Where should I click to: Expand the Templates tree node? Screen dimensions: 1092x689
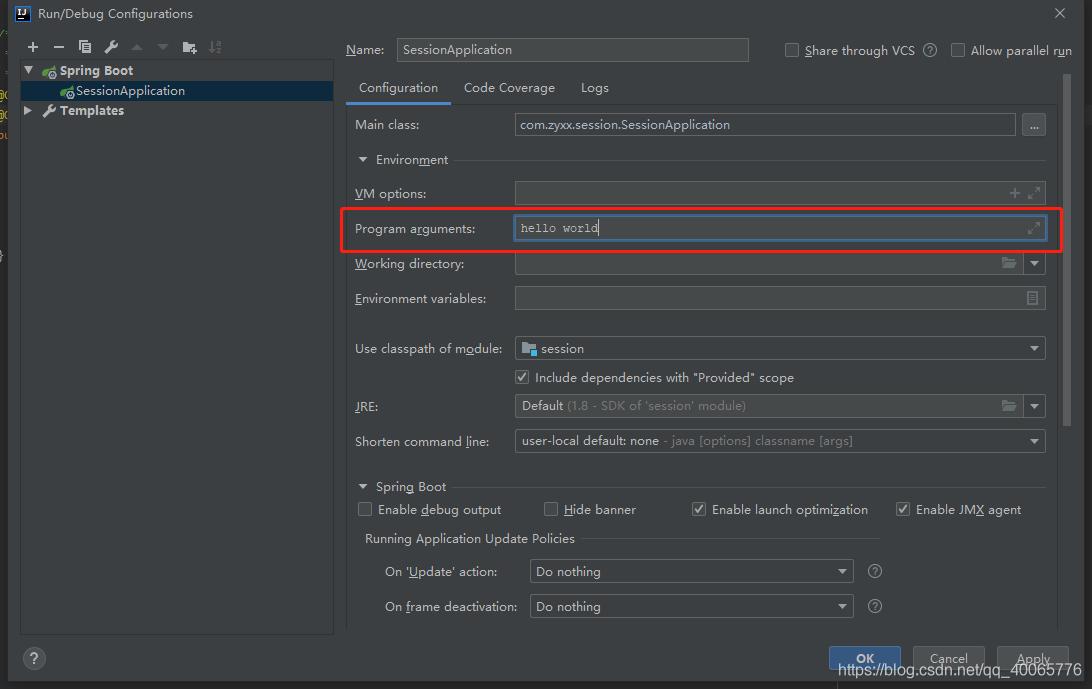pyautogui.click(x=28, y=111)
